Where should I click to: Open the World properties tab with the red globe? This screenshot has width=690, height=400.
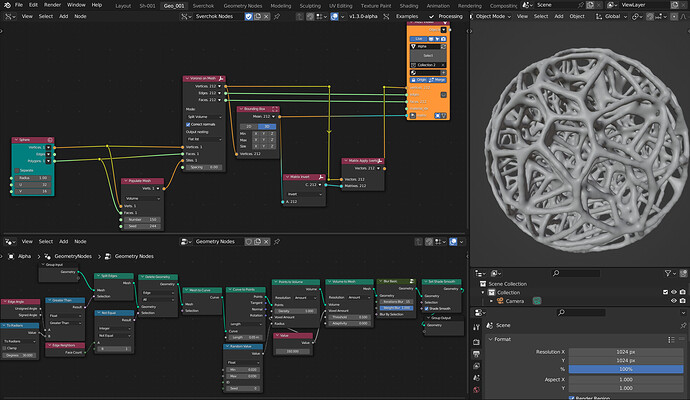(476, 389)
